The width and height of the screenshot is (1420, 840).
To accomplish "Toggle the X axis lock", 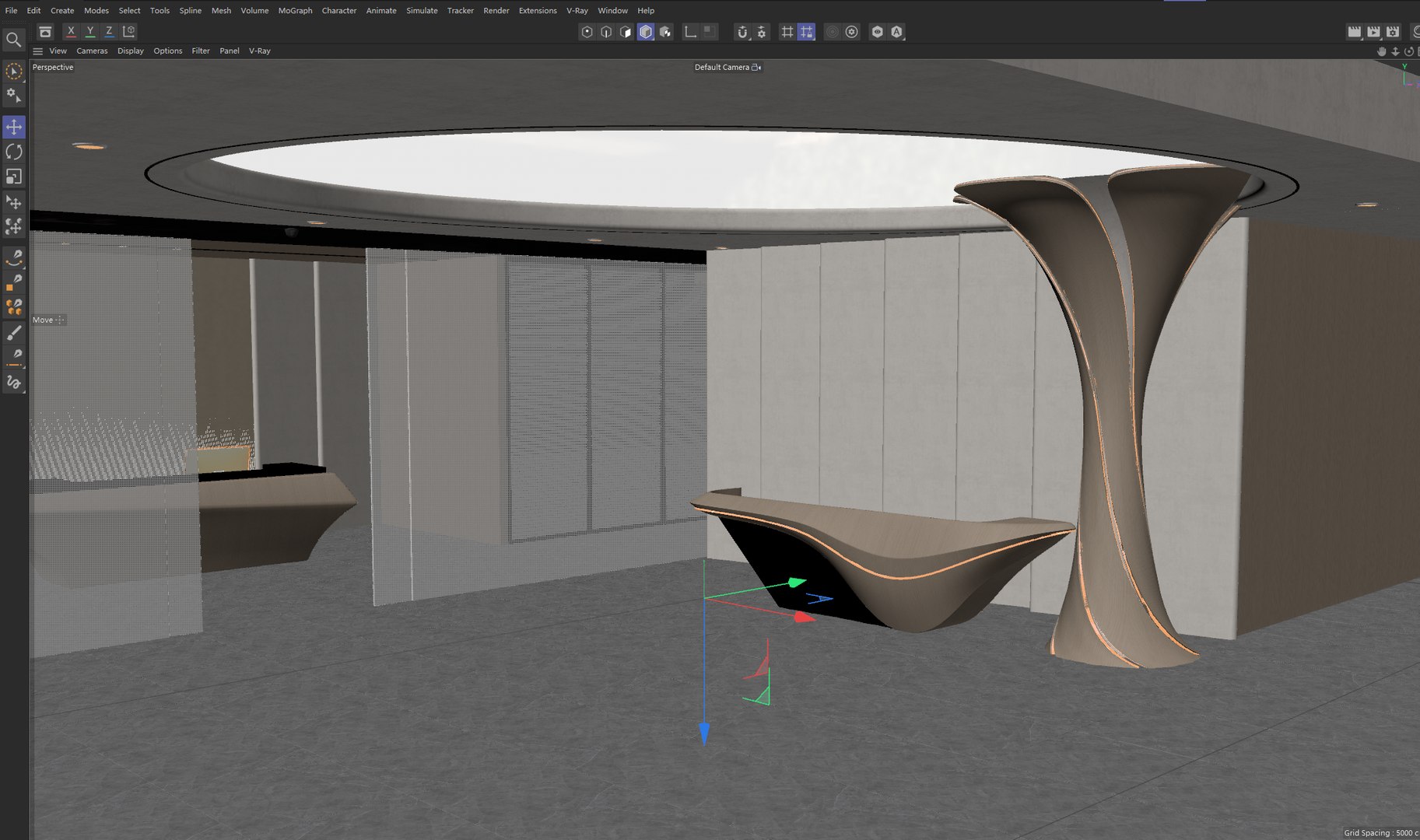I will [71, 31].
